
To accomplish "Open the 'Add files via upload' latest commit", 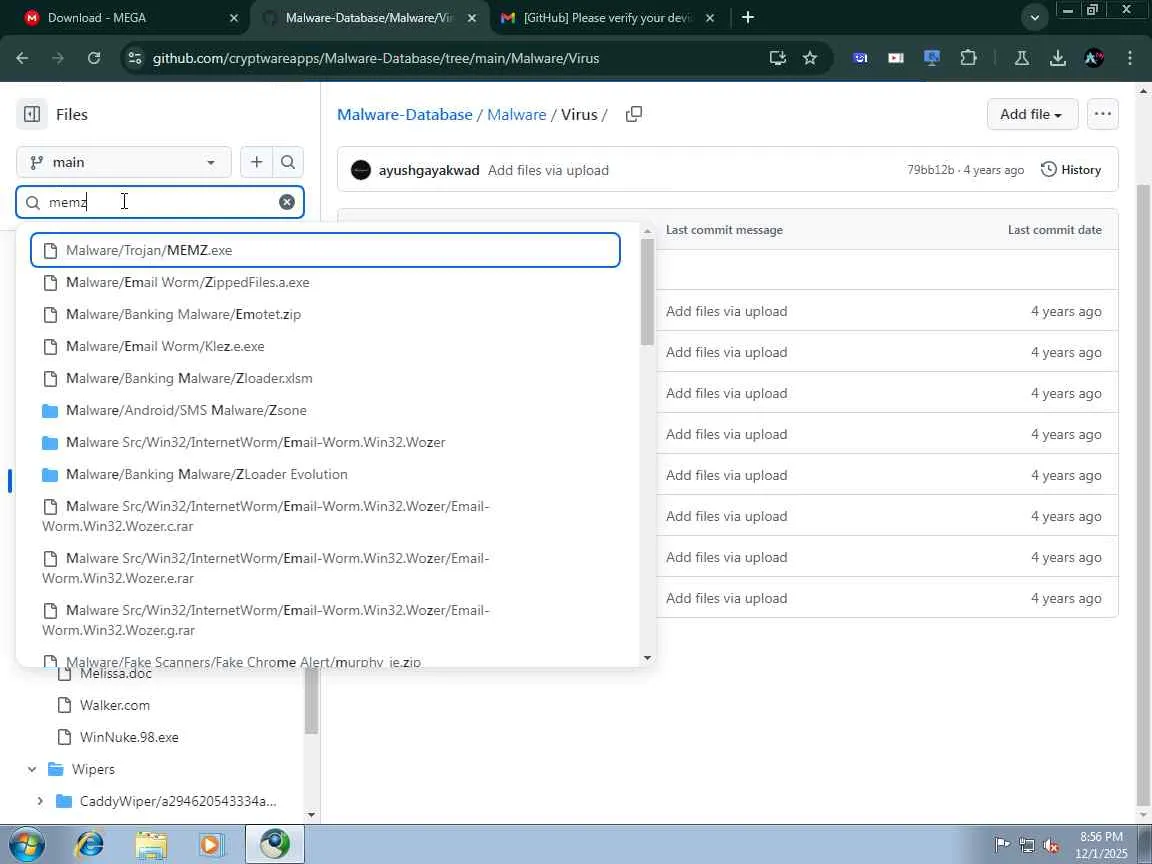I will pos(548,170).
